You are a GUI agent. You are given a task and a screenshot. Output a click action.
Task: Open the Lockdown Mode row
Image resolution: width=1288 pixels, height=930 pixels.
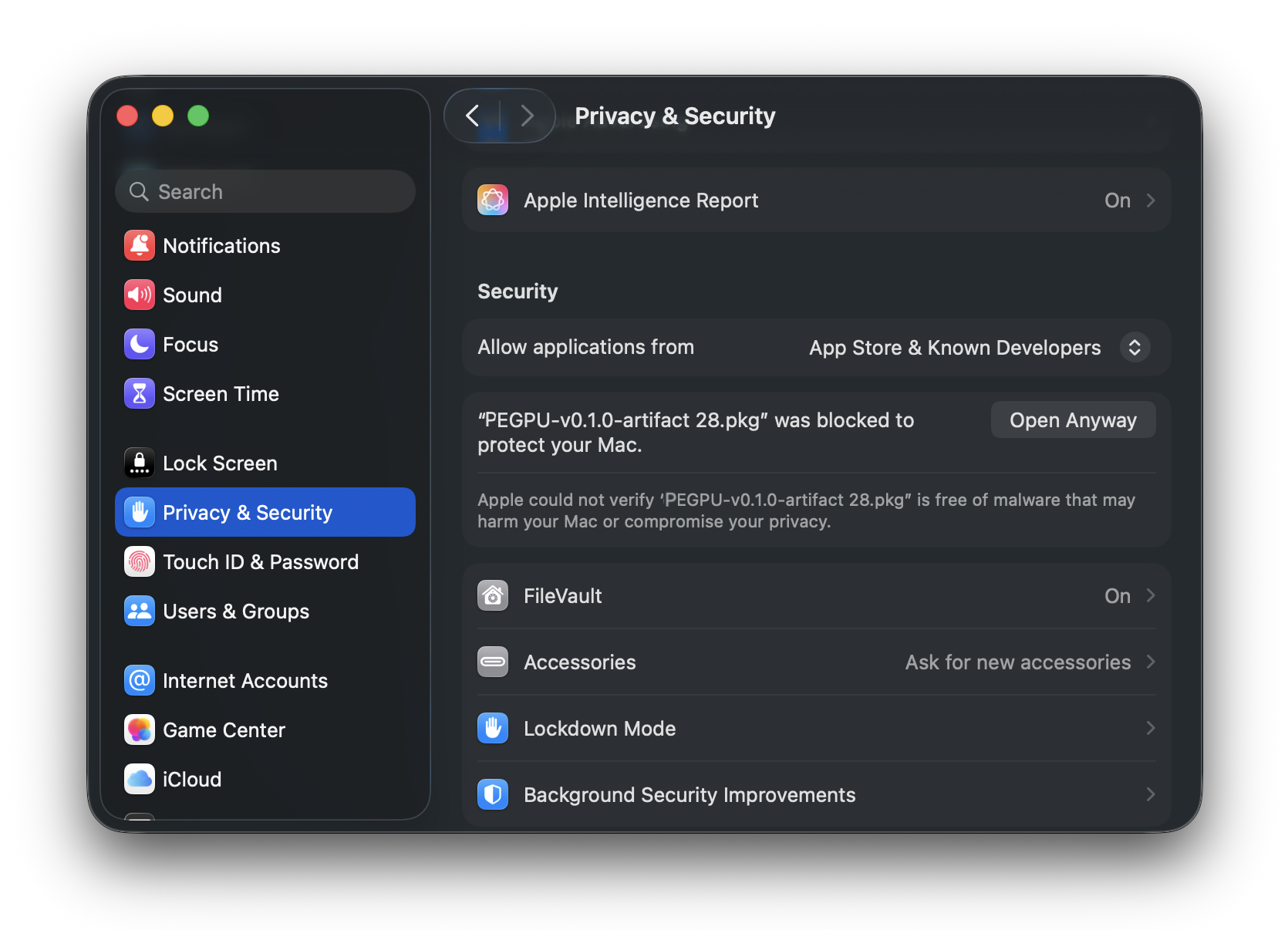click(816, 729)
